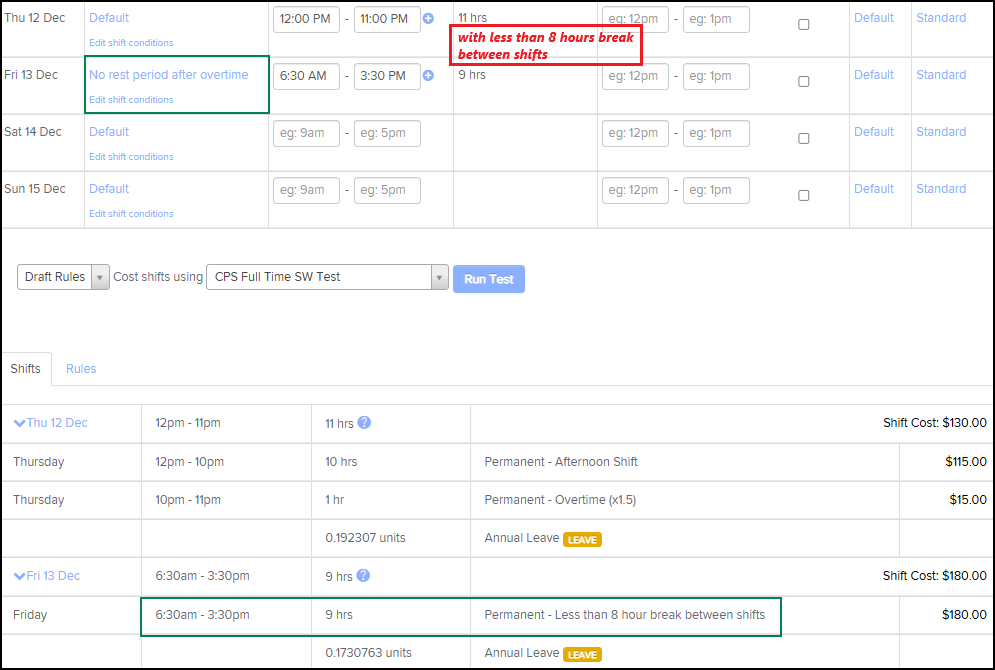Click Edit shift conditions for Sat 14 Dec

pyautogui.click(x=131, y=157)
